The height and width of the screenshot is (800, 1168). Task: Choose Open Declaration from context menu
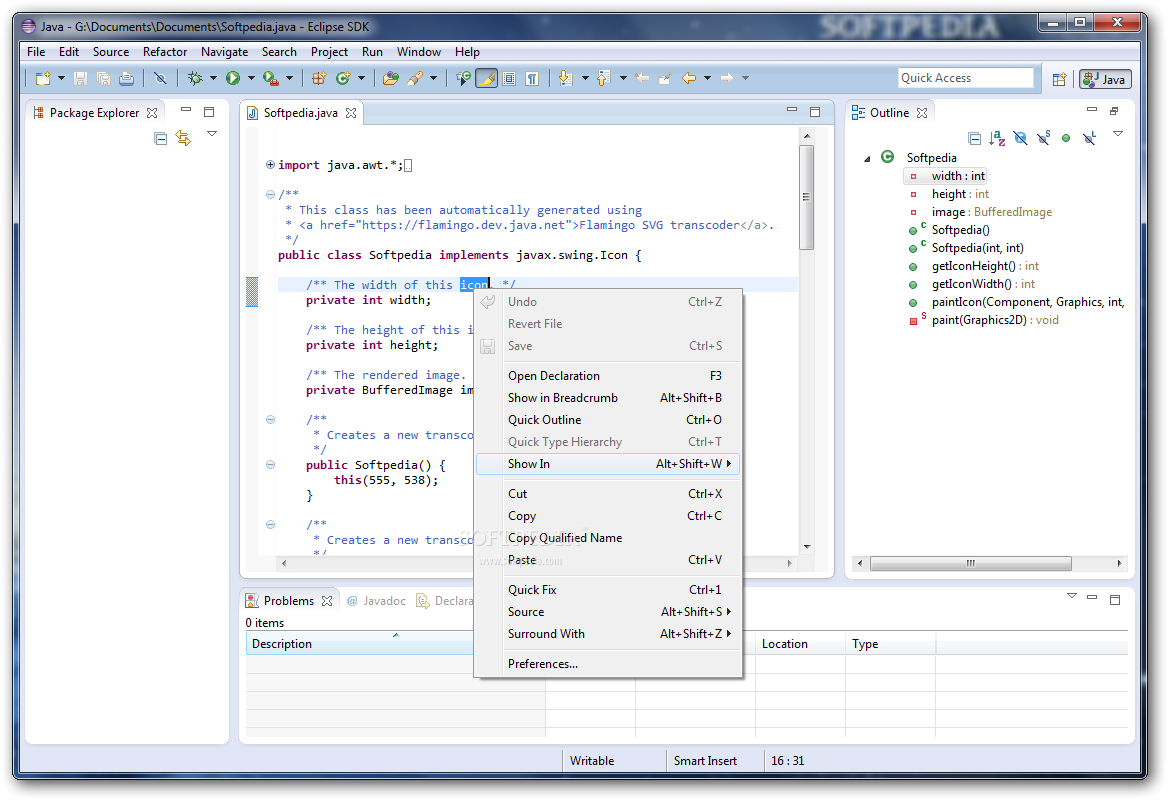(x=609, y=376)
